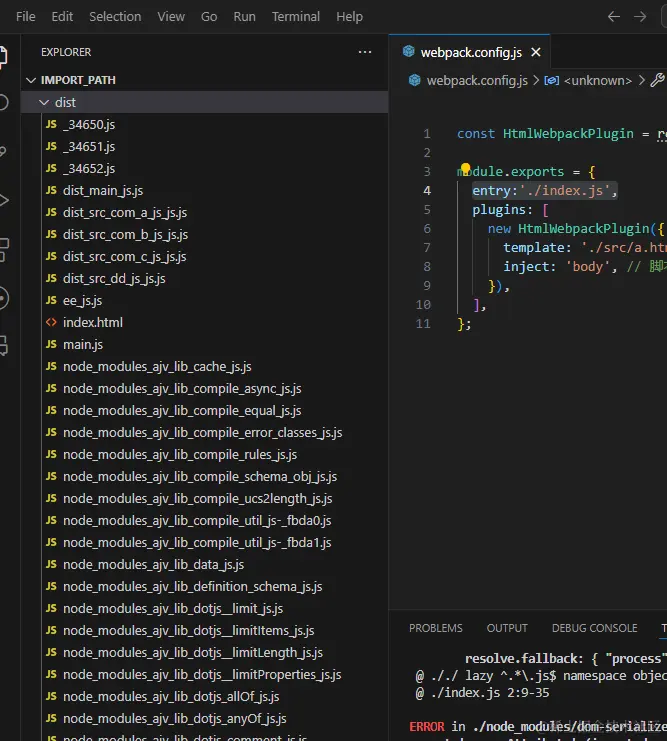Close the webpack.config.js tab

pos(536,52)
